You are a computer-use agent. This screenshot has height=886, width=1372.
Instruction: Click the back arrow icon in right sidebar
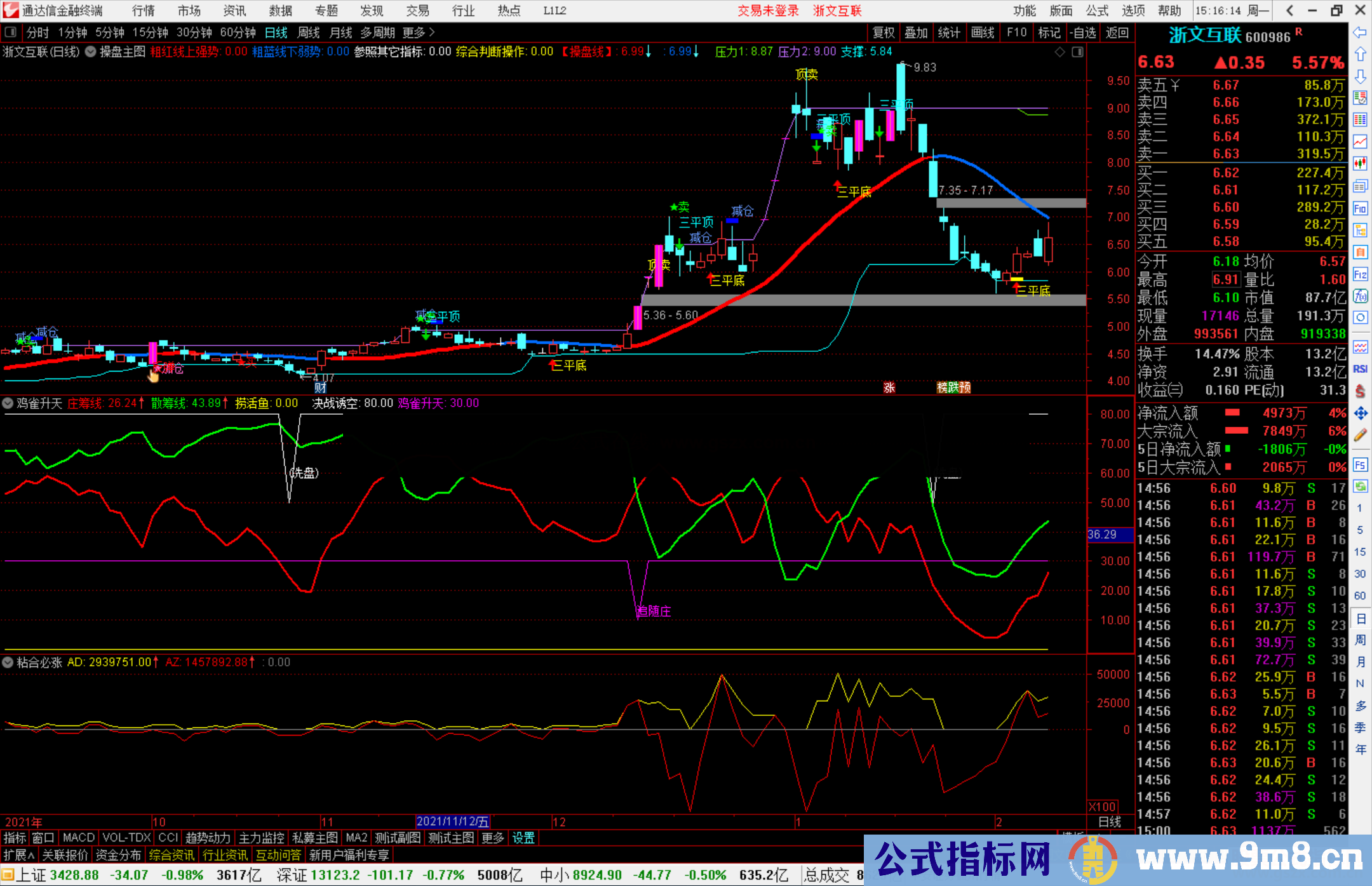tap(1360, 32)
